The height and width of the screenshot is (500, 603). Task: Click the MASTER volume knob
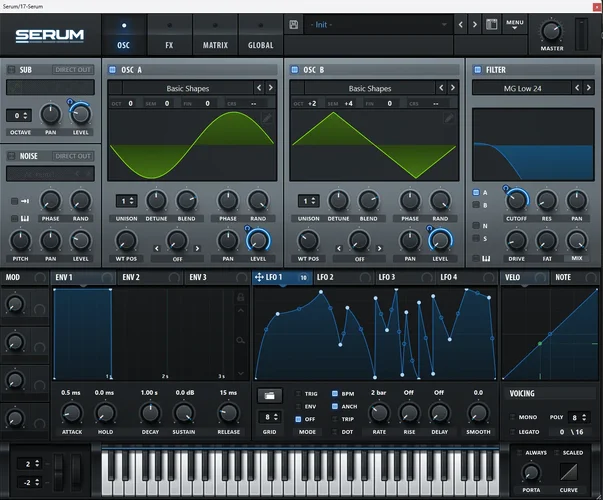[552, 31]
